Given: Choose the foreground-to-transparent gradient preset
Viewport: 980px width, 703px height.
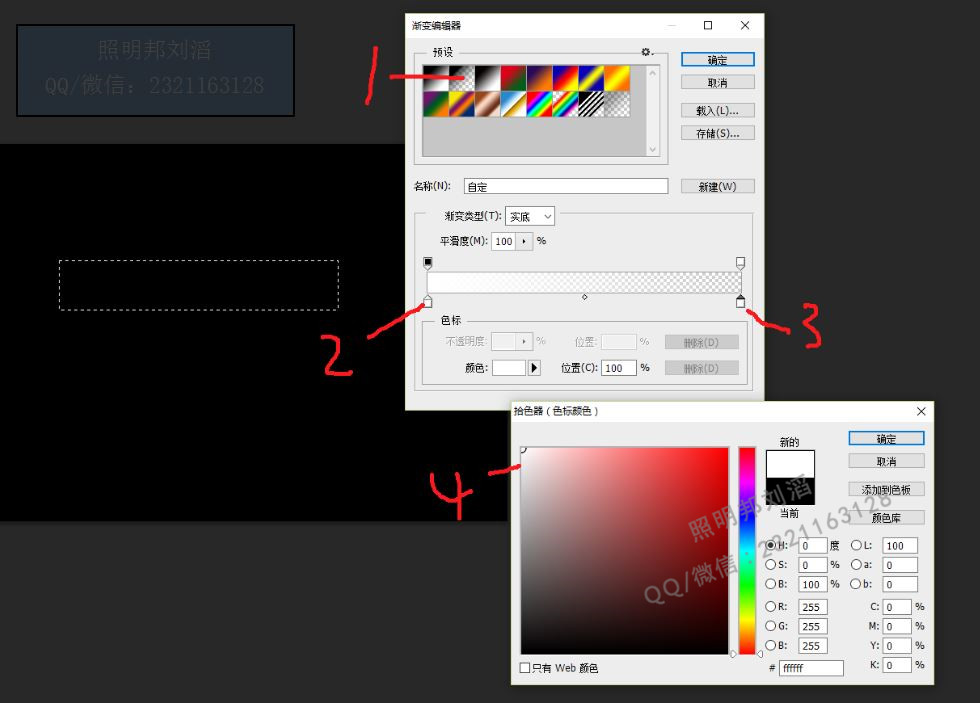Looking at the screenshot, I should coord(462,78).
